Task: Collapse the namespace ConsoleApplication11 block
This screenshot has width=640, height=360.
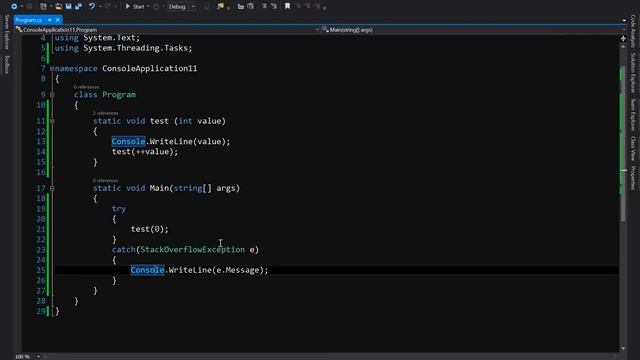Action: point(52,69)
